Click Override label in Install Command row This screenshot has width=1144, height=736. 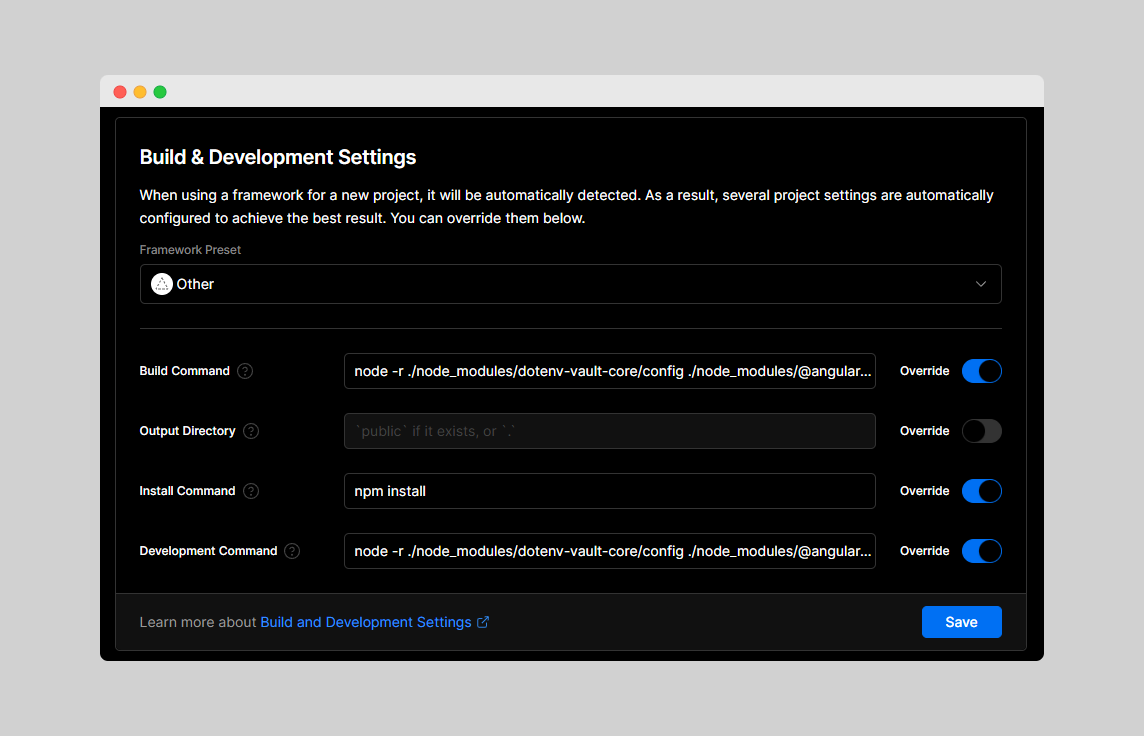pyautogui.click(x=924, y=491)
